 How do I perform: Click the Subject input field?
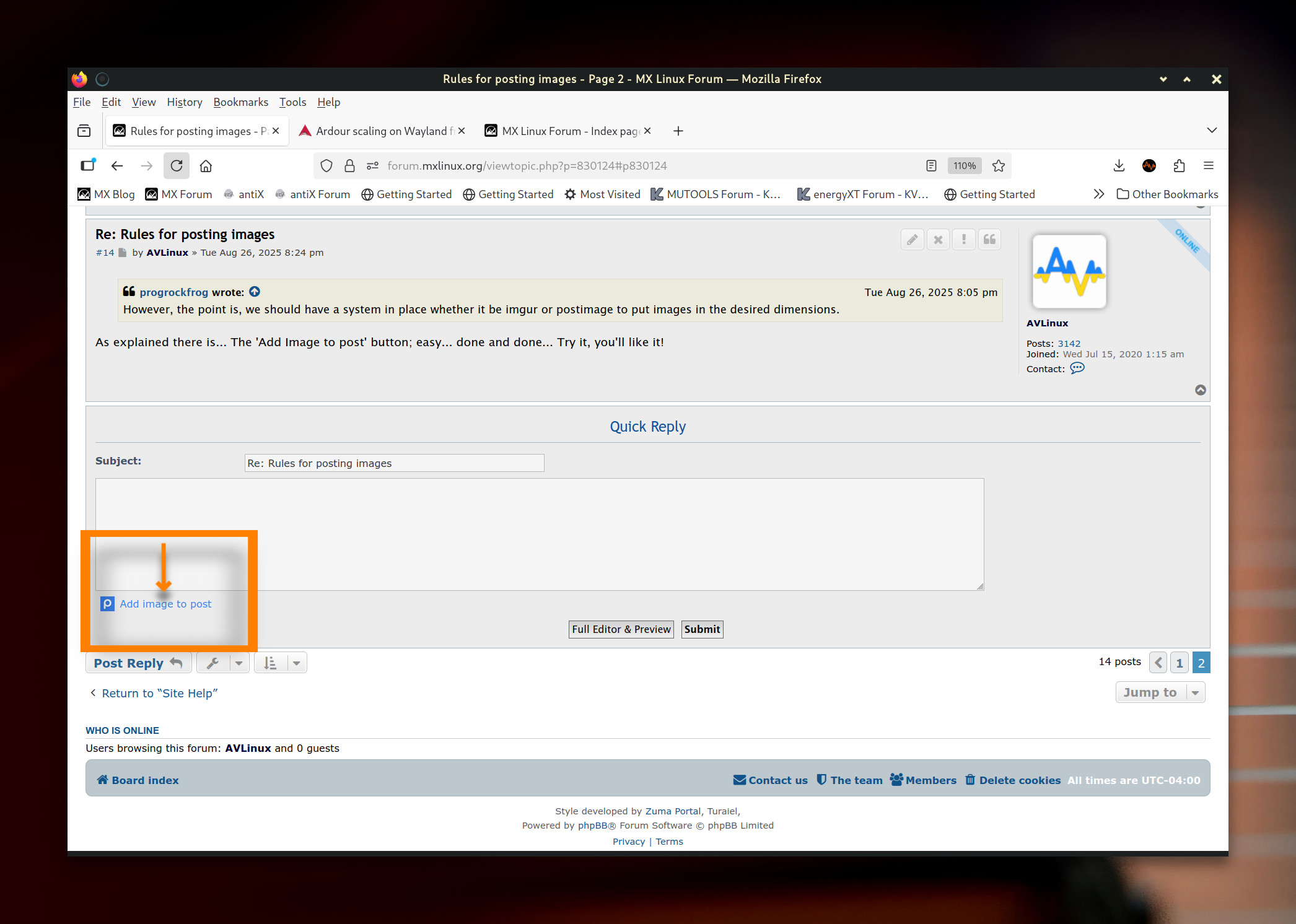pyautogui.click(x=394, y=463)
